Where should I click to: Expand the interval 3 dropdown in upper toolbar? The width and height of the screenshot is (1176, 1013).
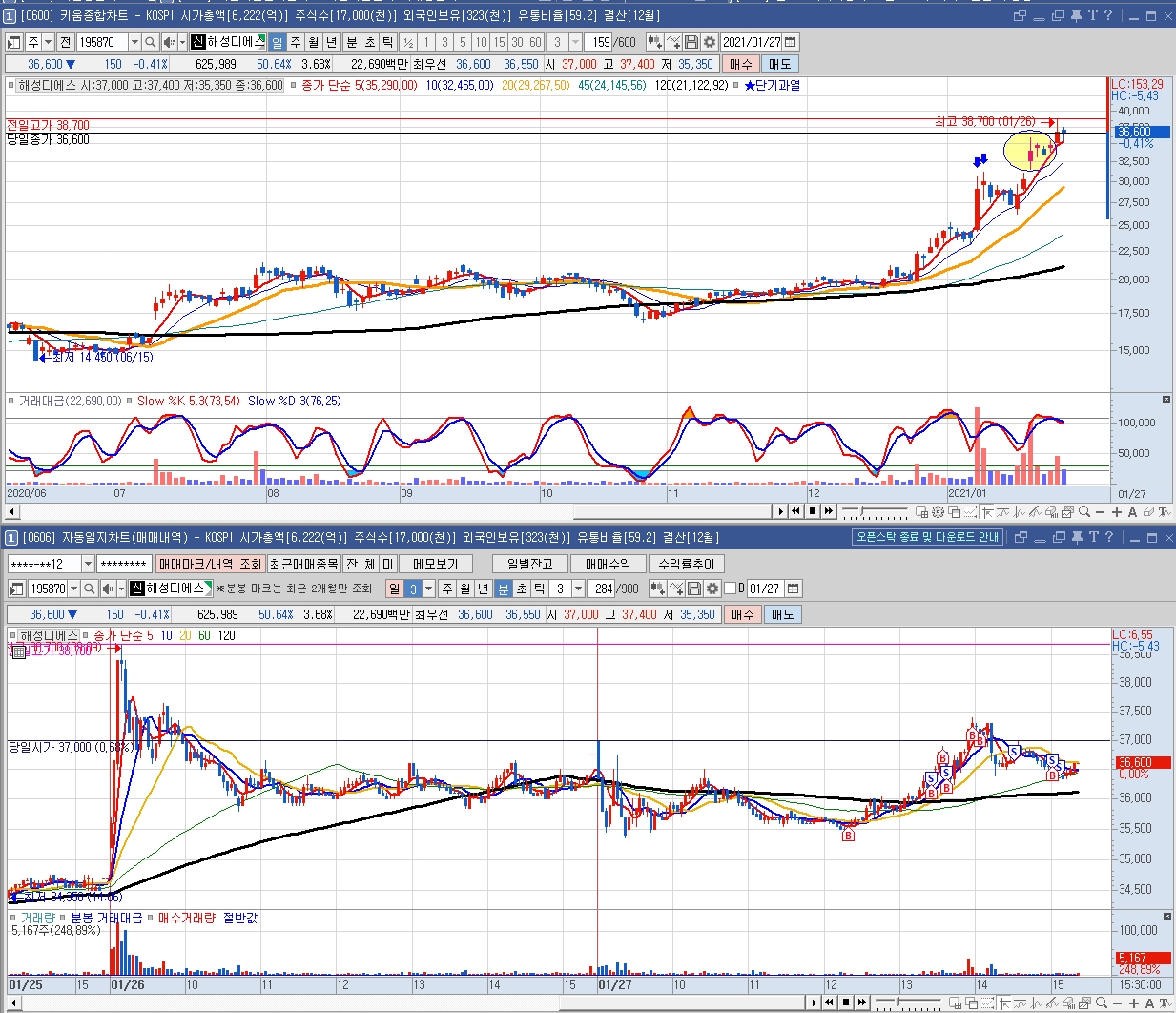pos(575,42)
